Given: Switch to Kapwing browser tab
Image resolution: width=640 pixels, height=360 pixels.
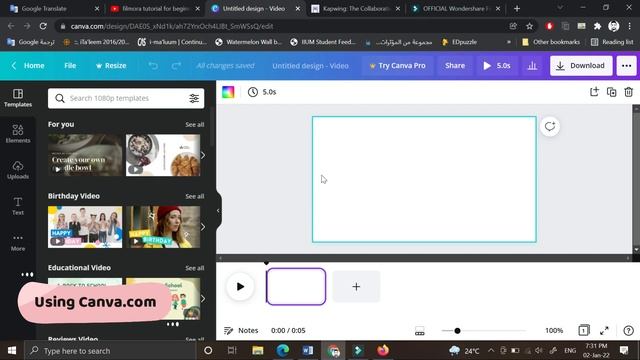Looking at the screenshot, I should tap(356, 9).
